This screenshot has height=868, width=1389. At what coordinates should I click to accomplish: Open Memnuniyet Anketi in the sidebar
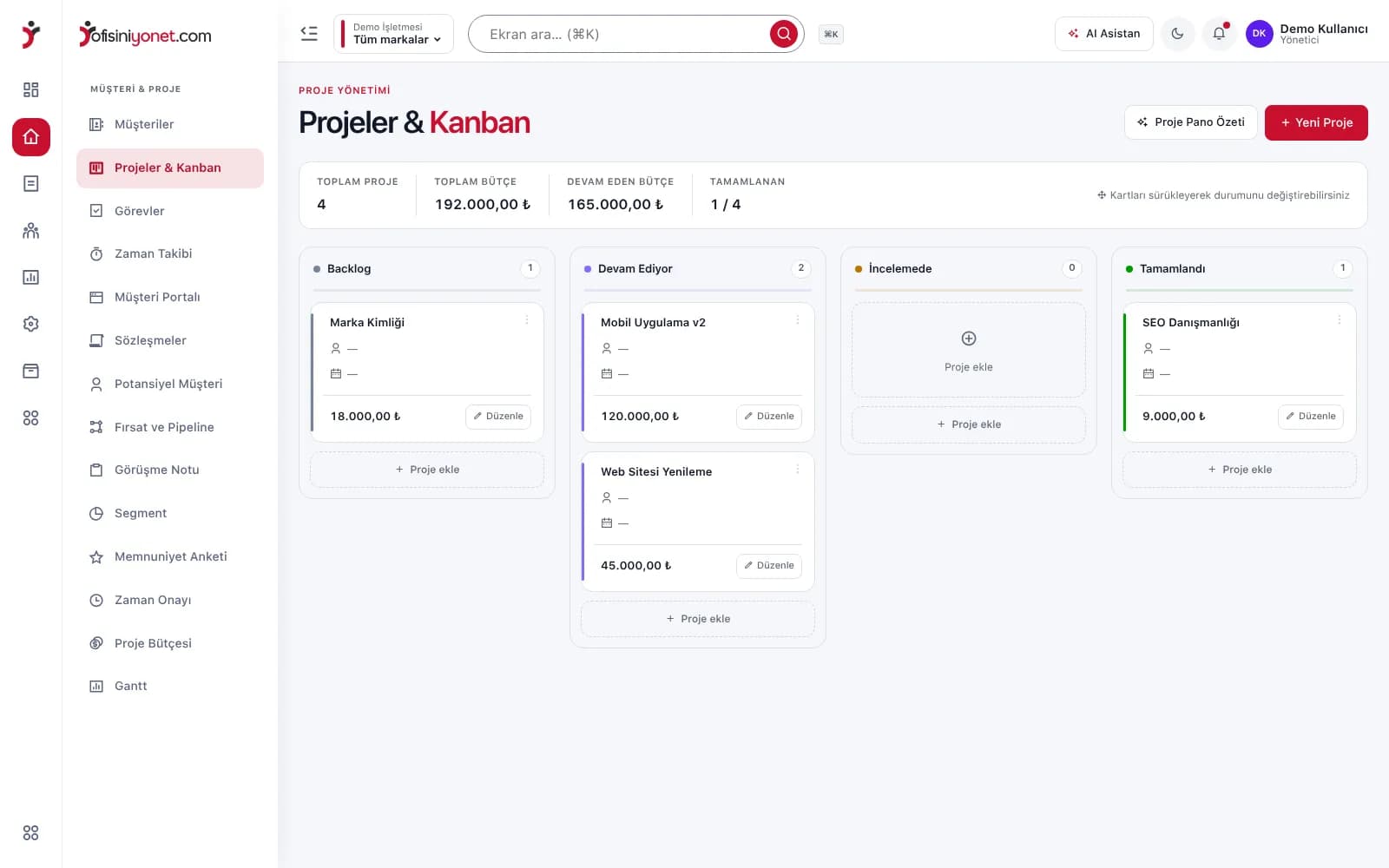click(x=170, y=556)
